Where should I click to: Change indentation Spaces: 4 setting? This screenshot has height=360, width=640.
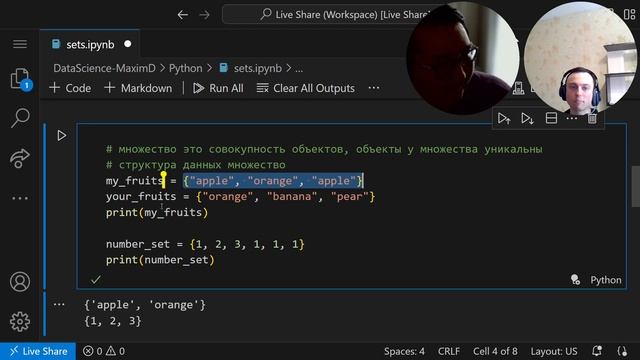(404, 351)
